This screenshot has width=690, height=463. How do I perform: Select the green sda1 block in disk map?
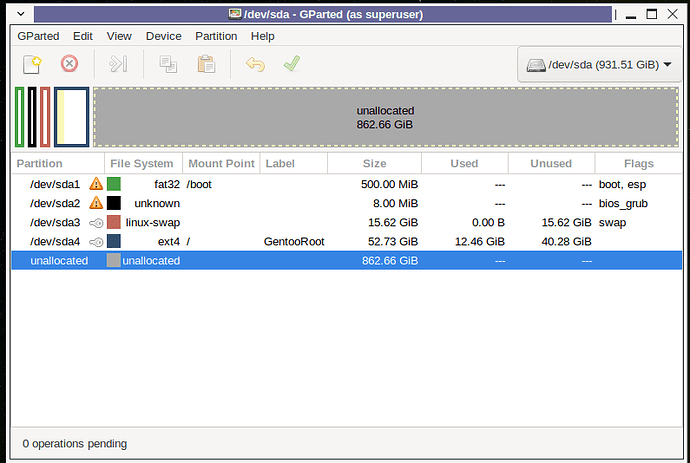[19, 117]
